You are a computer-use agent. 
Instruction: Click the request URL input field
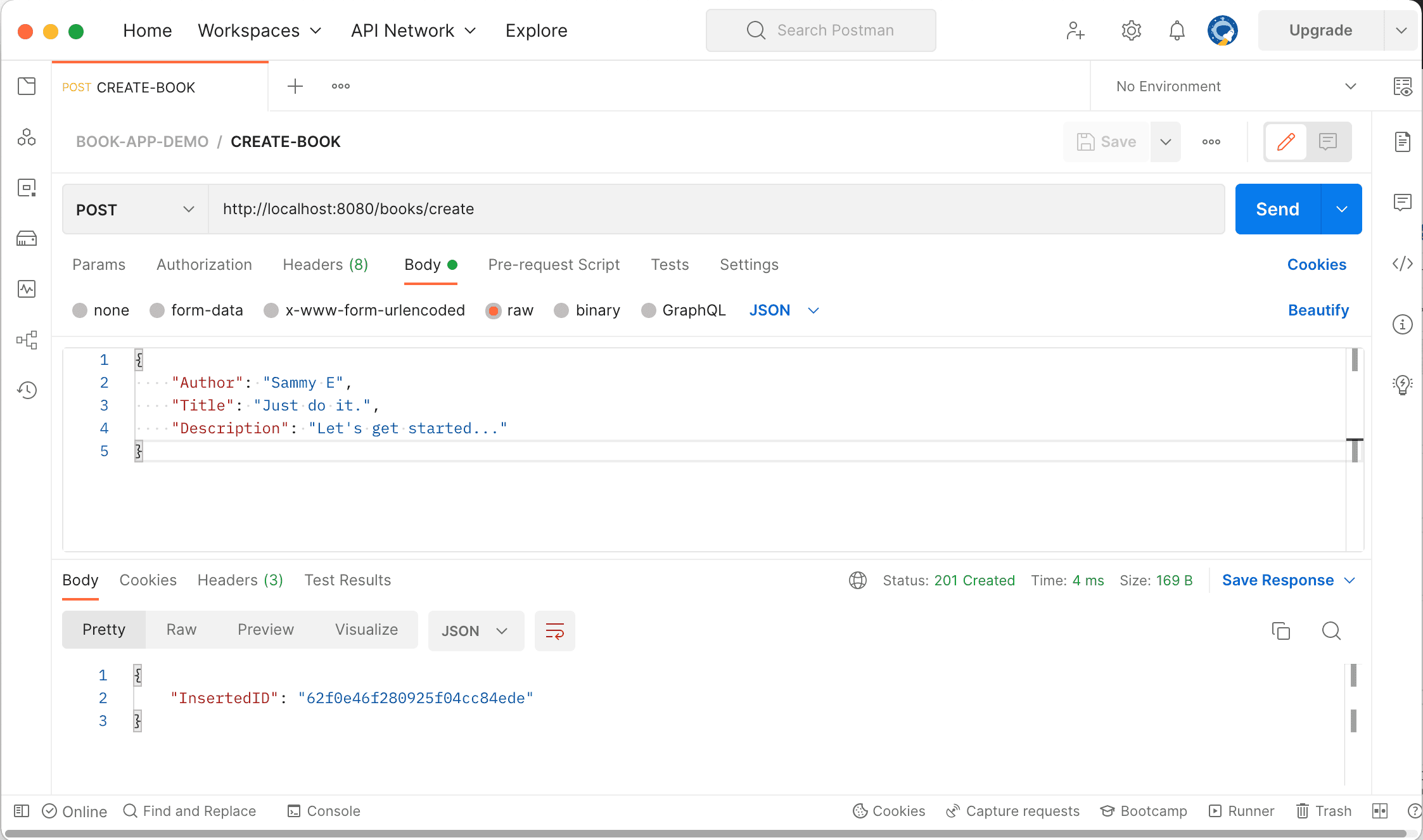point(716,210)
